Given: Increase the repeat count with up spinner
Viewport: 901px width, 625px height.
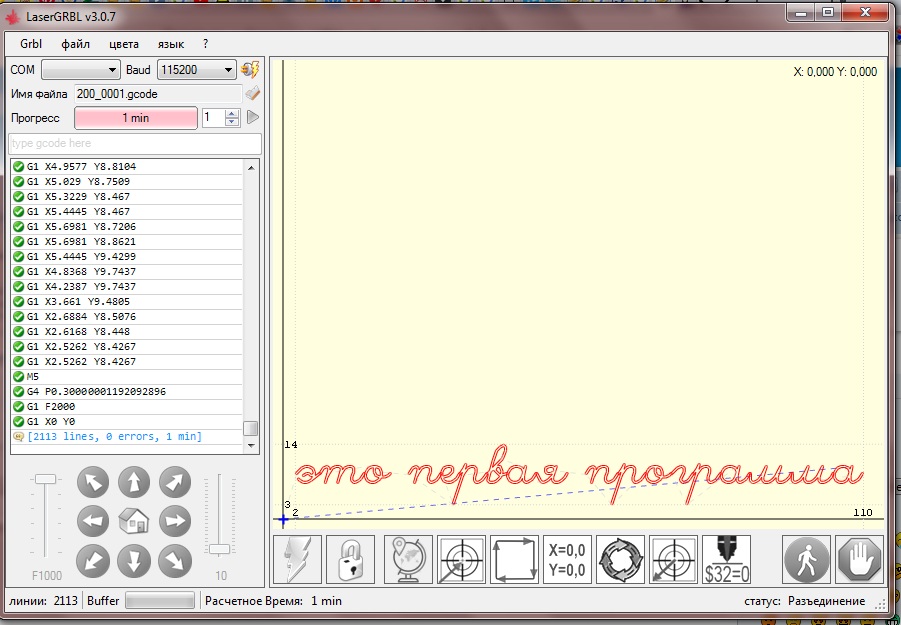Looking at the screenshot, I should pos(232,113).
